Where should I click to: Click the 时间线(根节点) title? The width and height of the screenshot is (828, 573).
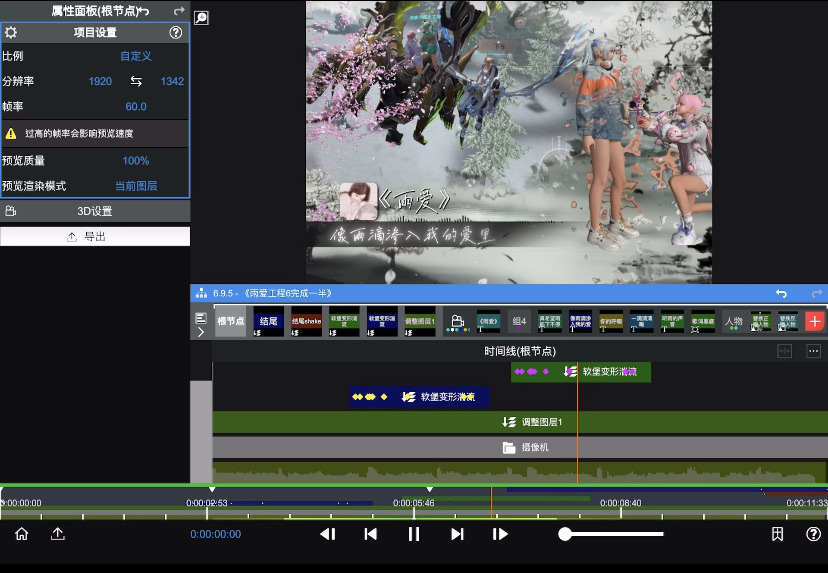pyautogui.click(x=520, y=351)
